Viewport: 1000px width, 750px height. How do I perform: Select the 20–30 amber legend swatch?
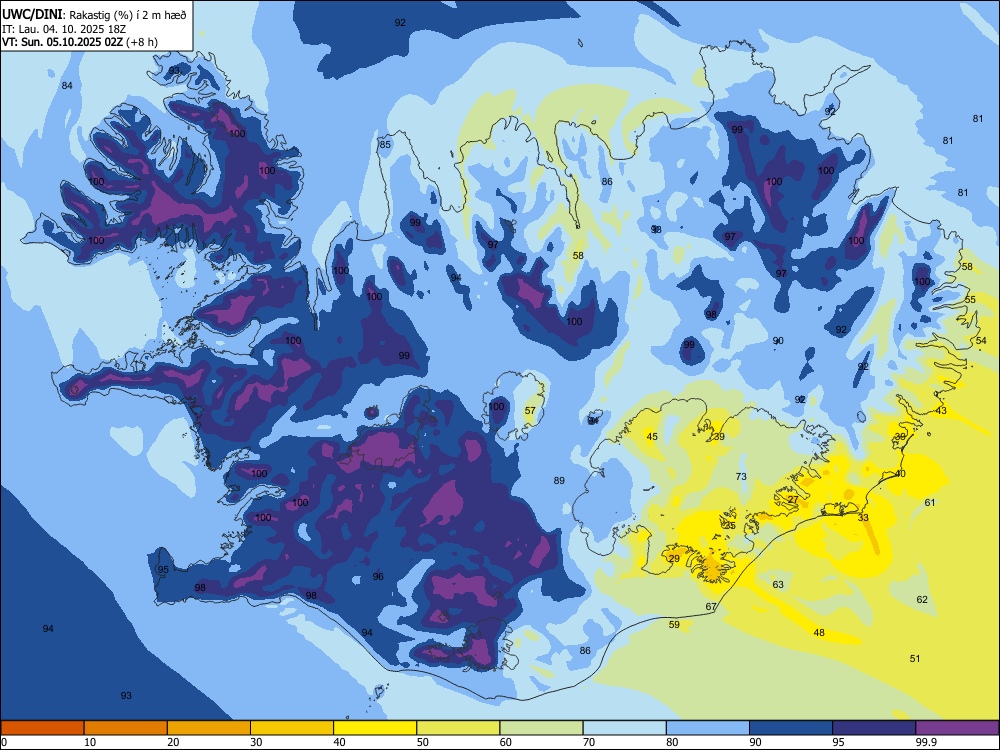click(209, 728)
